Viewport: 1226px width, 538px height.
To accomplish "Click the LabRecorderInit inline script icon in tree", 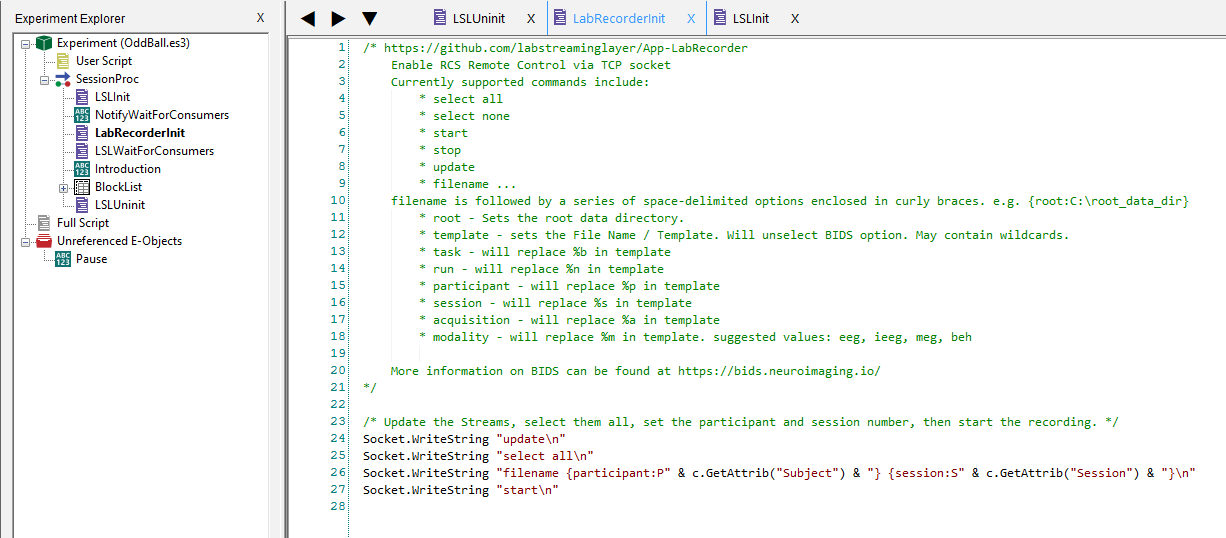I will [82, 133].
